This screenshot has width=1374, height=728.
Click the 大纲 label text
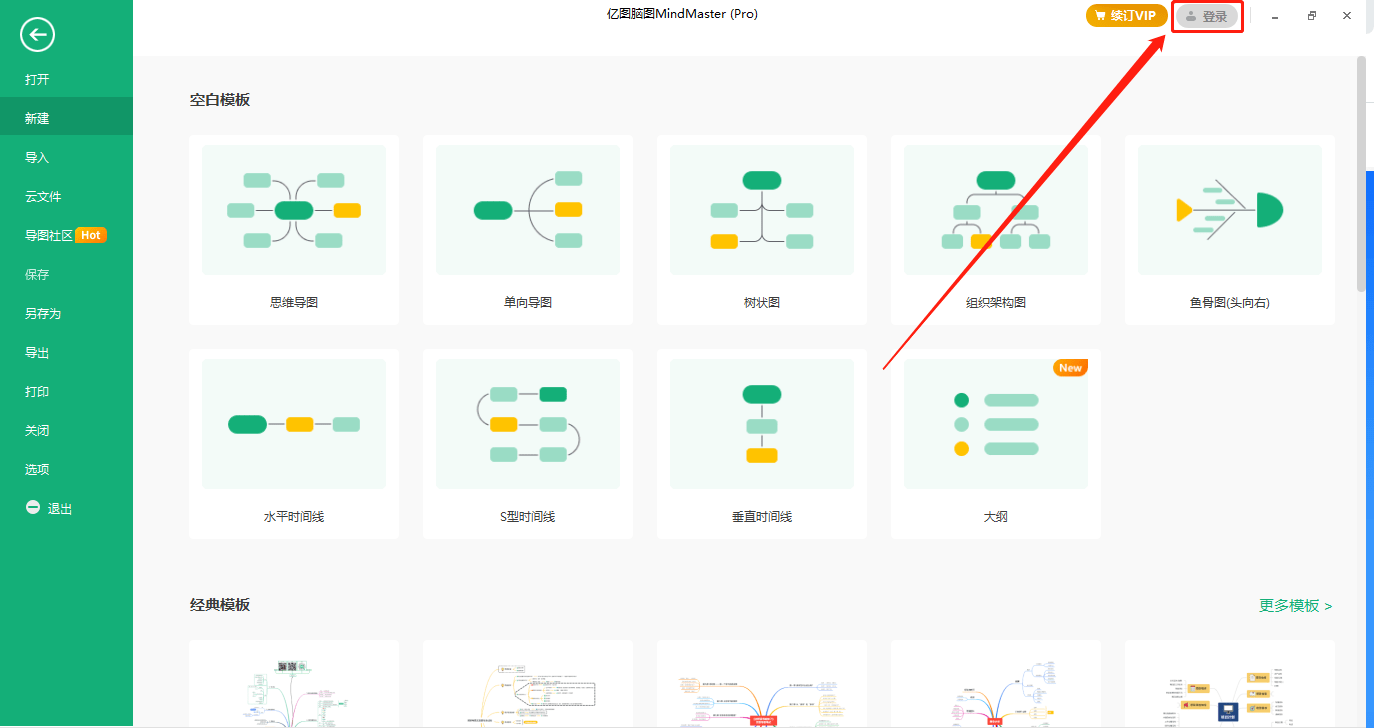(996, 517)
